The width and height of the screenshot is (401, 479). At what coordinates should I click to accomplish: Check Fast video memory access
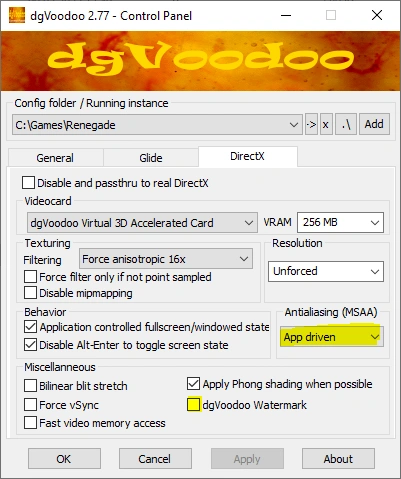coord(30,423)
